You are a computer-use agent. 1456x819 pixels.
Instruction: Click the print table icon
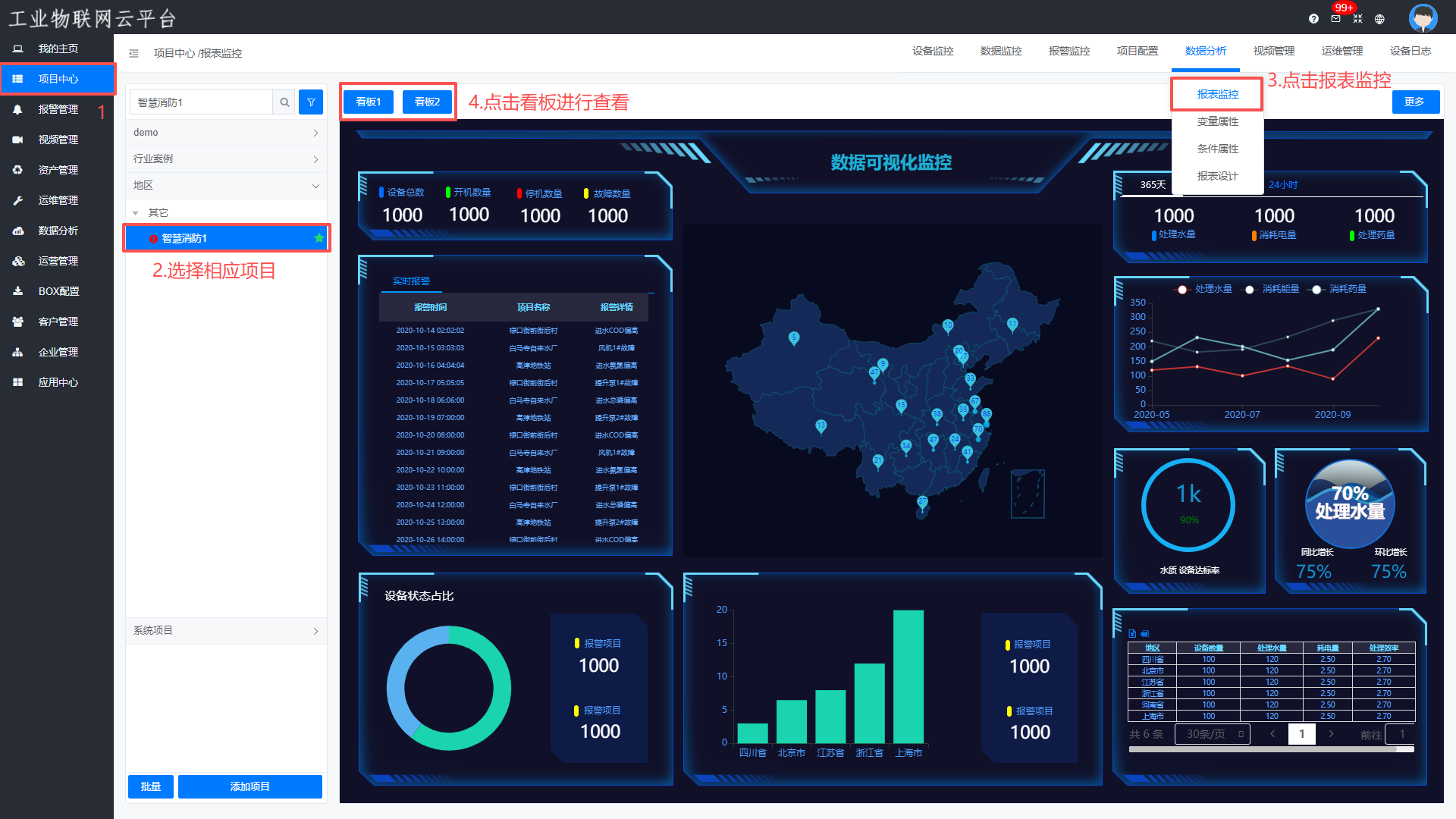pyautogui.click(x=1145, y=633)
